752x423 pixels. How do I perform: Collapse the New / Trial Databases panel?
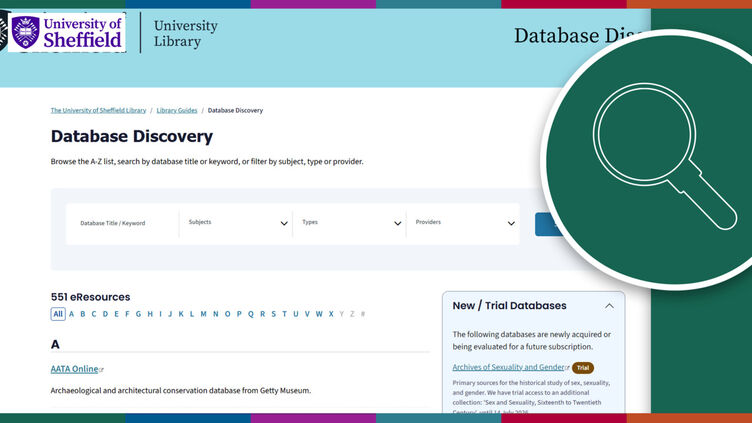[609, 306]
